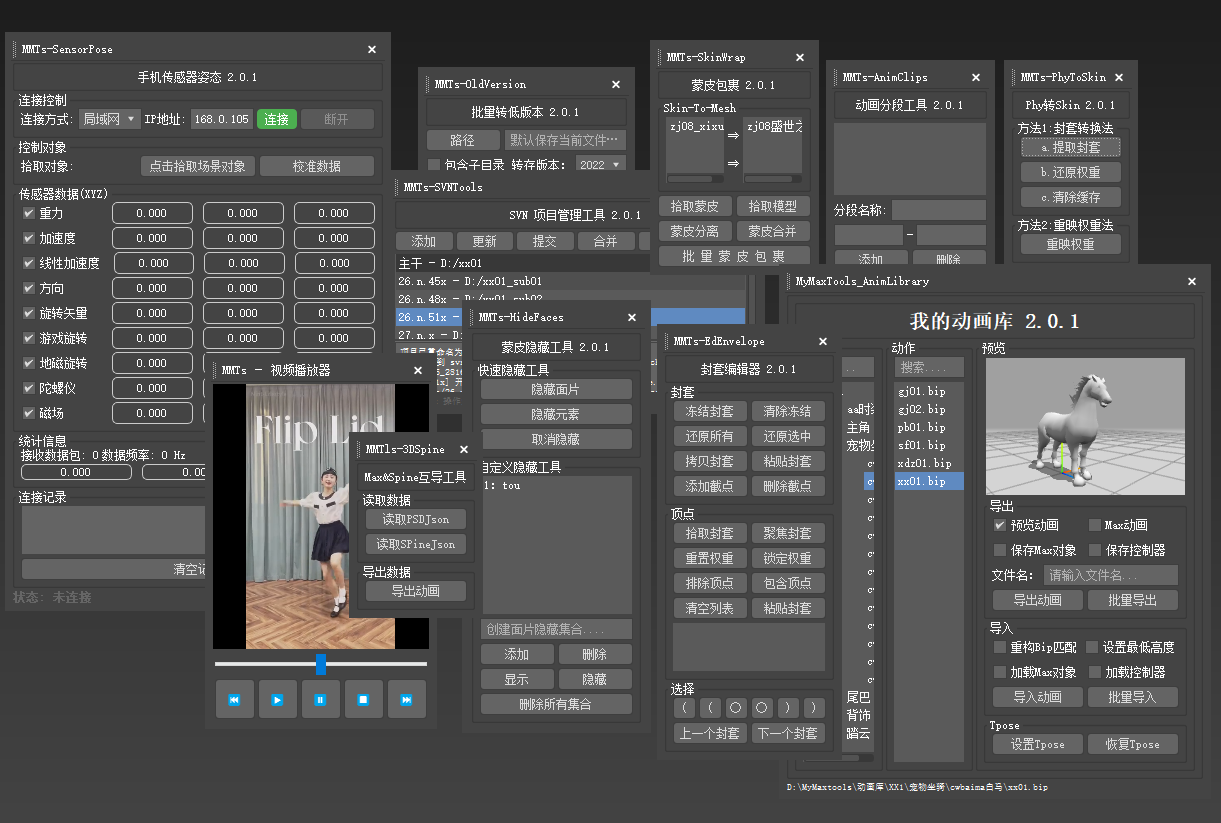Toggle the 重力 sensor checkbox

pos(29,213)
